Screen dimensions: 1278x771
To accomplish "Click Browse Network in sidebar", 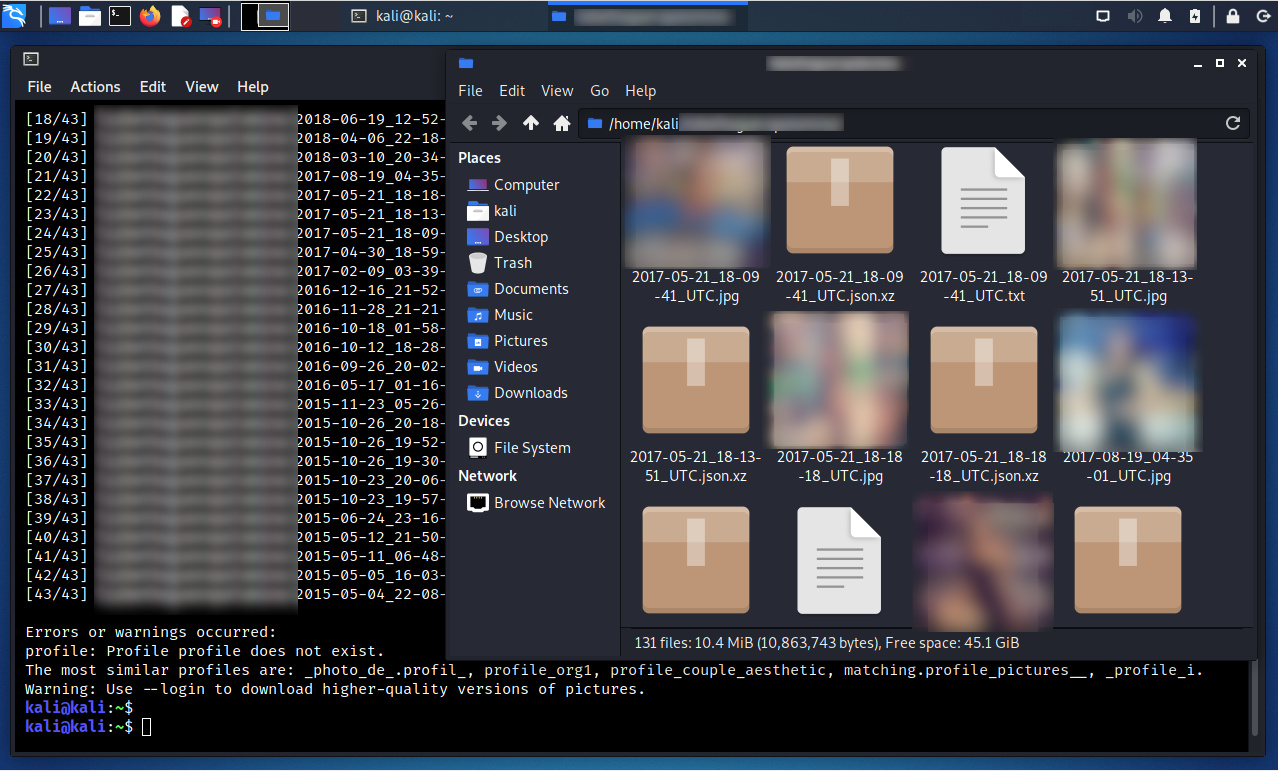I will coord(549,503).
